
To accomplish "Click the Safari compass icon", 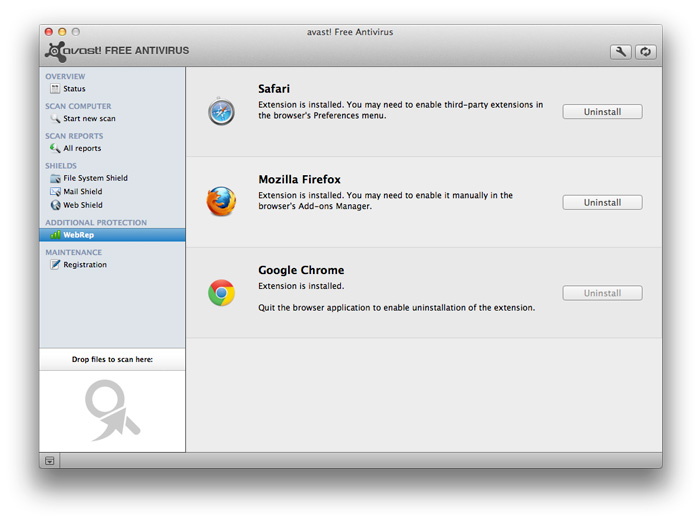I will [221, 112].
